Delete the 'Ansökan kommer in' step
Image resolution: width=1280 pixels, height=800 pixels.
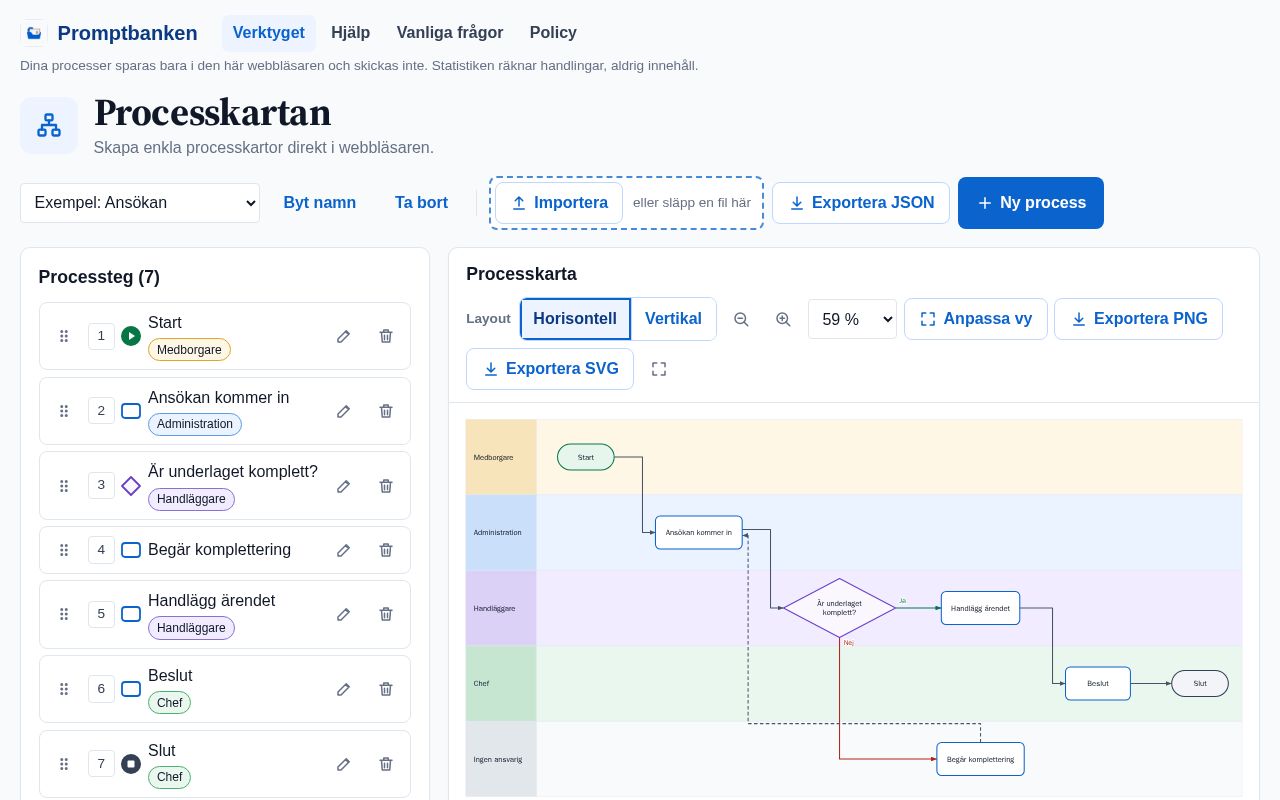click(x=386, y=411)
